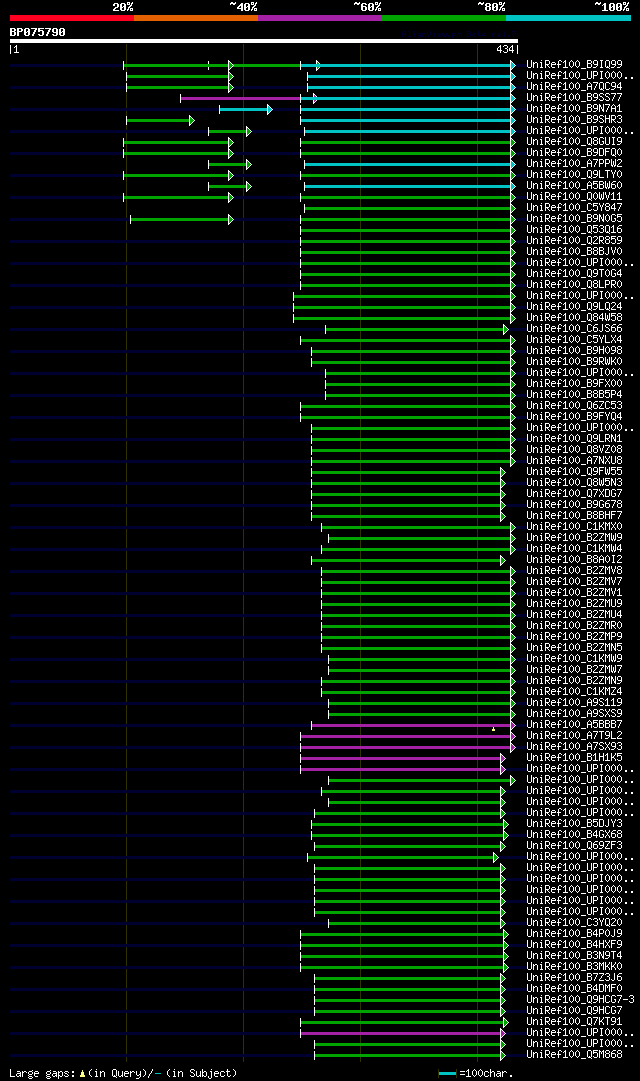Open the UniRef100_B9FX00 entry
The image size is (640, 1081).
[574, 384]
